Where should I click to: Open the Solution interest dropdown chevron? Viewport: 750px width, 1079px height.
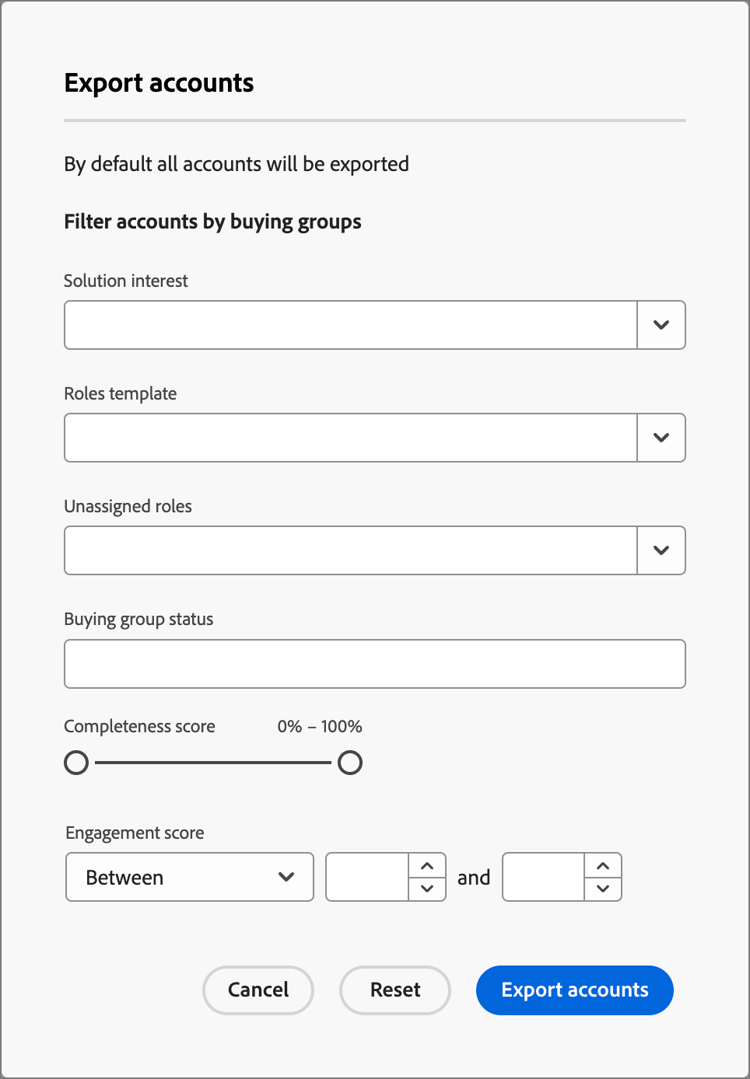coord(661,324)
